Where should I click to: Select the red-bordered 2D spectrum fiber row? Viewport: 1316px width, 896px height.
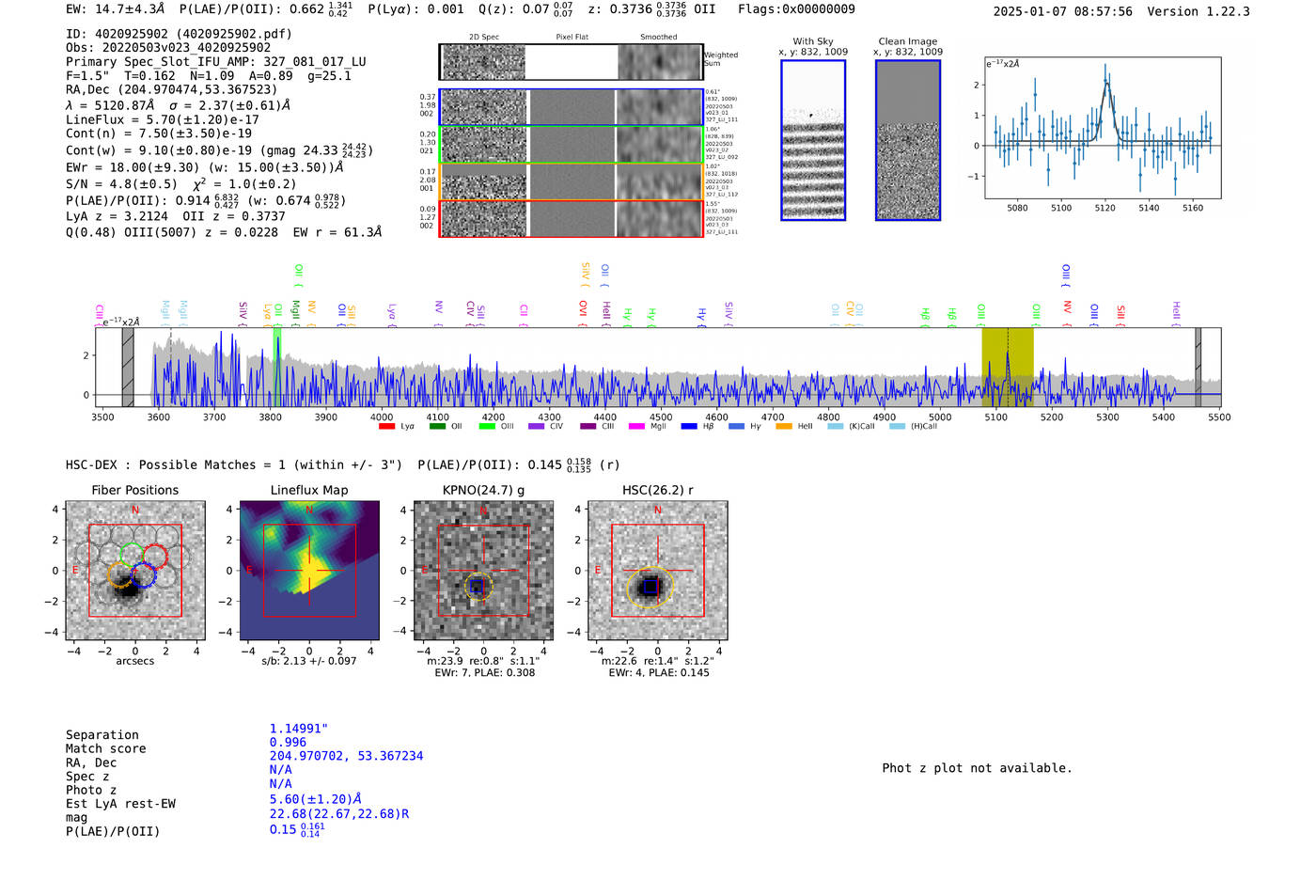point(572,218)
